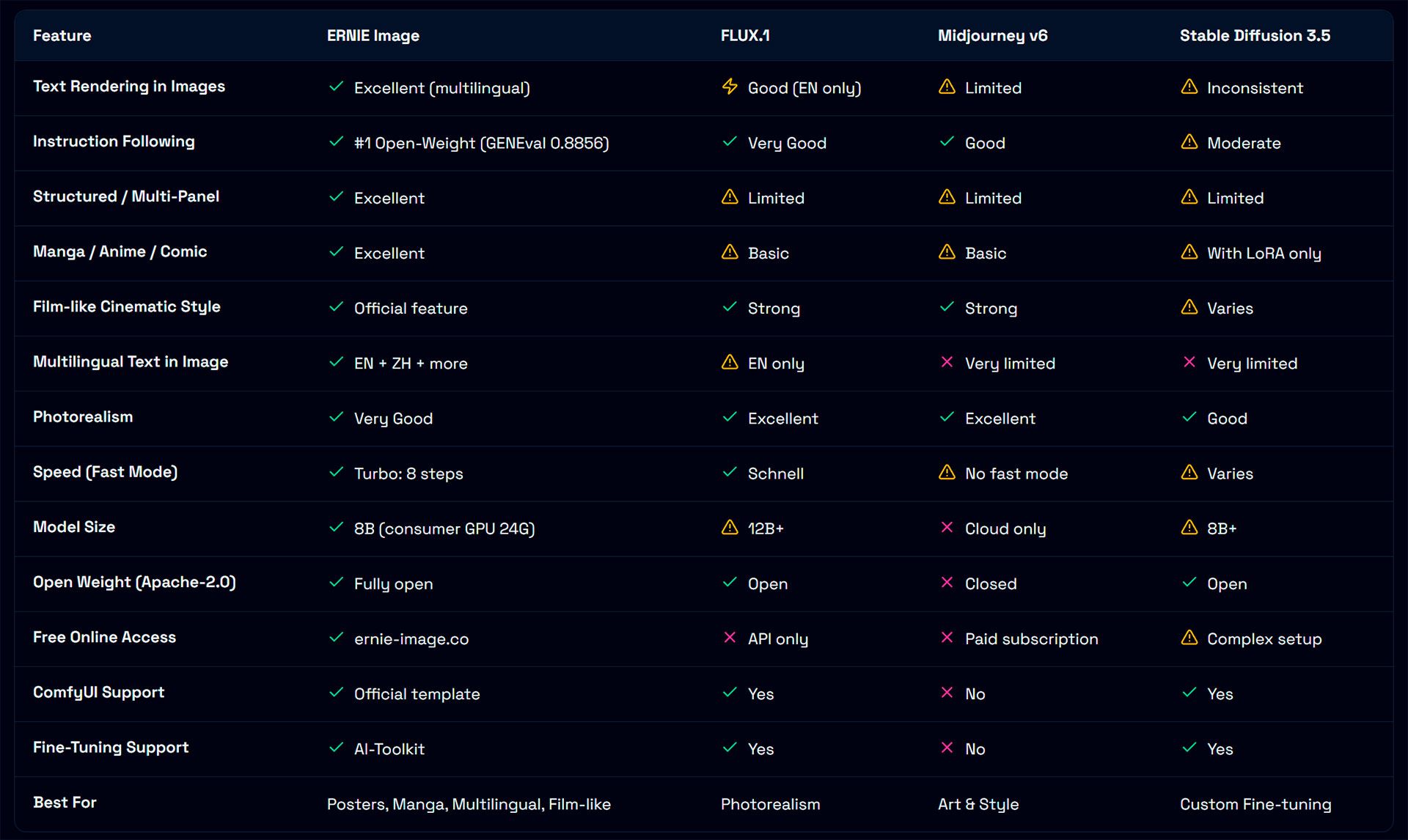The height and width of the screenshot is (840, 1408).
Task: Click warning icon beside No fast mode
Action: point(947,472)
